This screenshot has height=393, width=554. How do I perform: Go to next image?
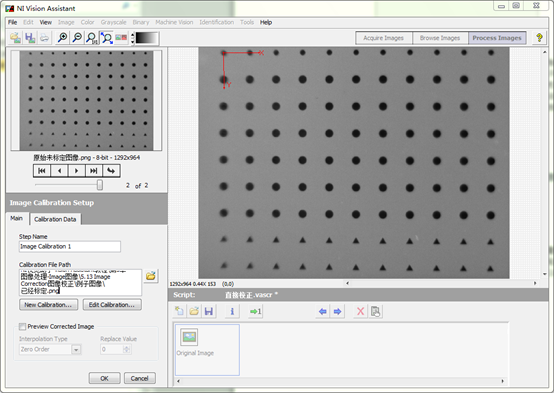pyautogui.click(x=76, y=171)
